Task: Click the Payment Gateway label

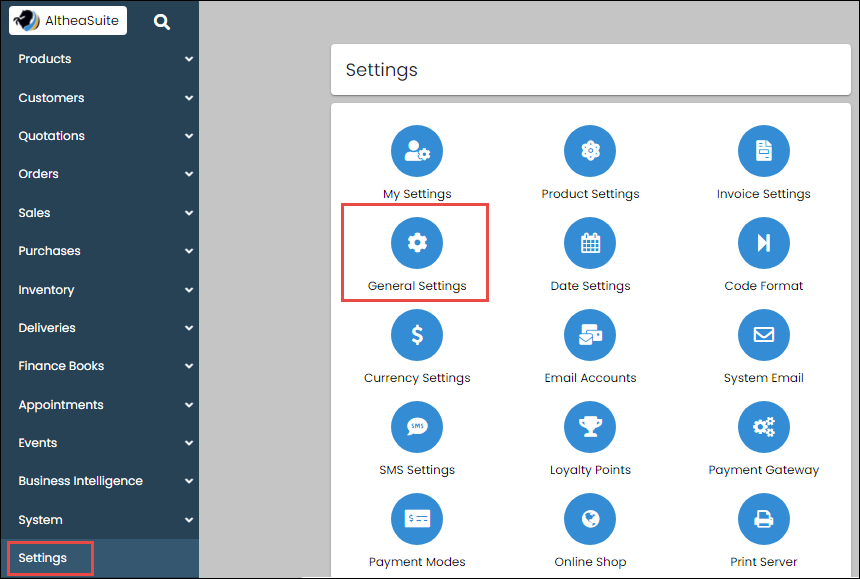Action: pos(763,470)
